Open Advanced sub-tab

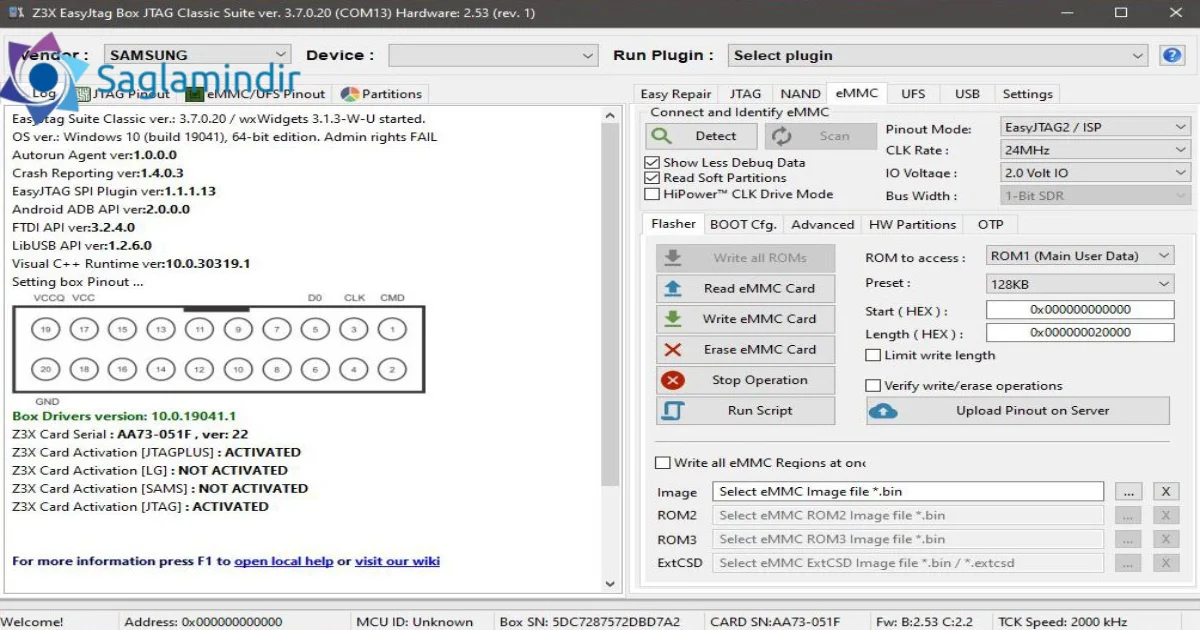(823, 225)
